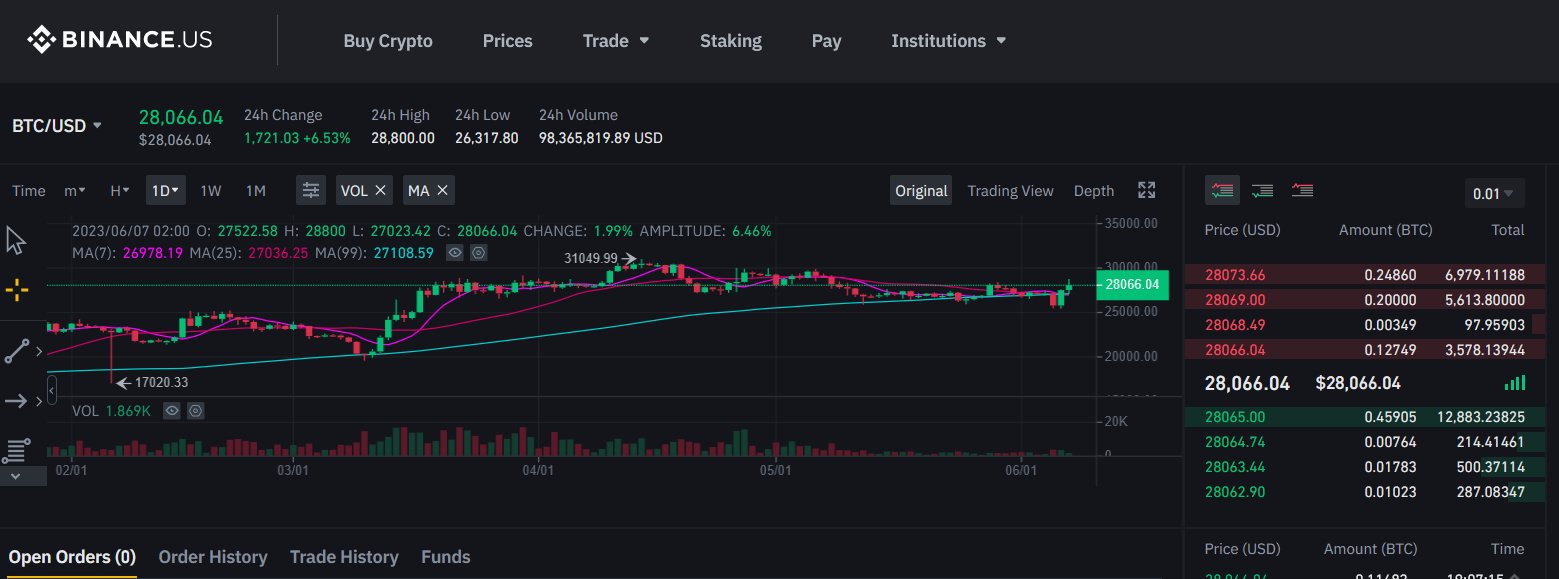
Task: Toggle MA indicator visibility eye
Action: [x=455, y=253]
